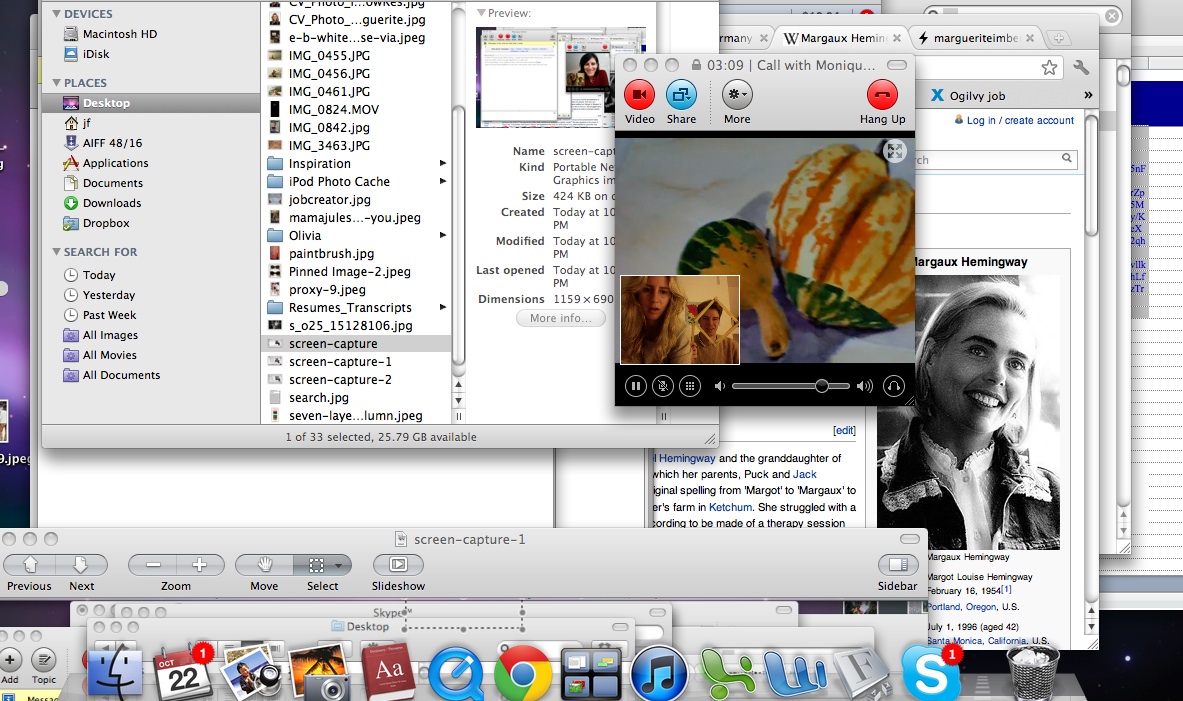
Task: Pause the call with the hold button
Action: tap(635, 386)
